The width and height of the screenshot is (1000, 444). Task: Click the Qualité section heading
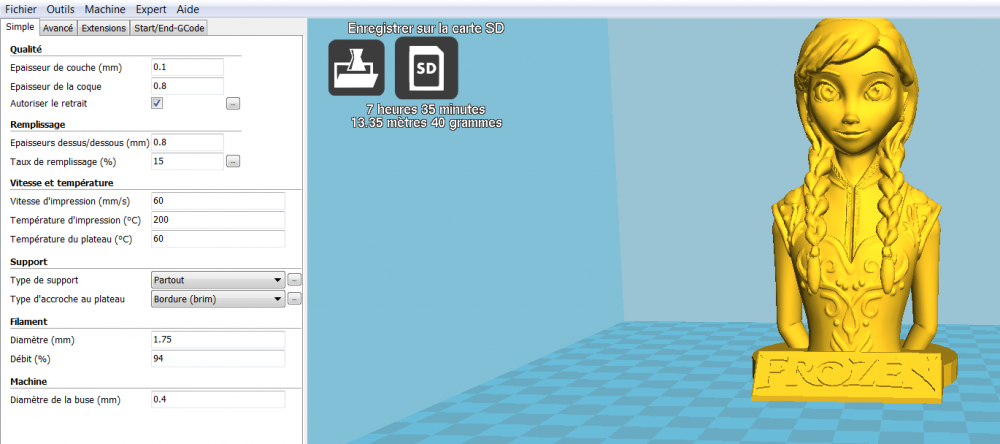tap(26, 49)
